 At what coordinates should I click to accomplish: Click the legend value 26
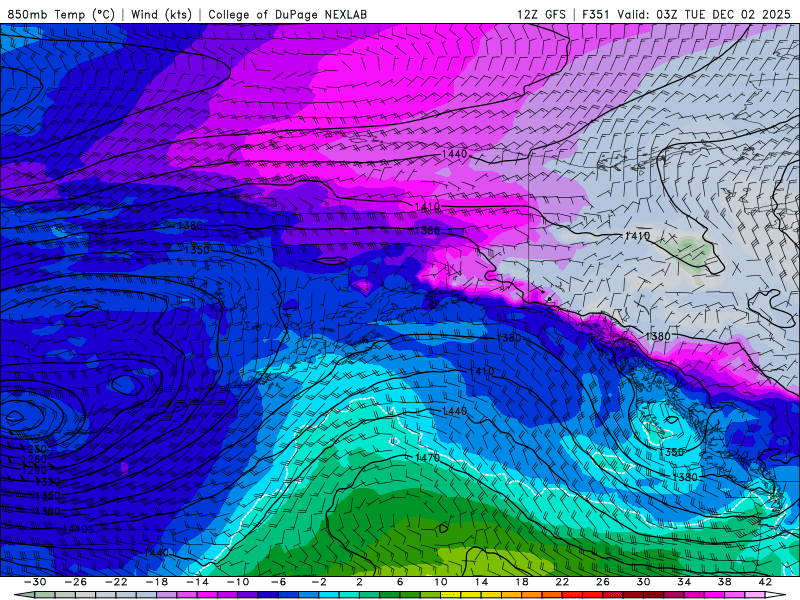[603, 582]
